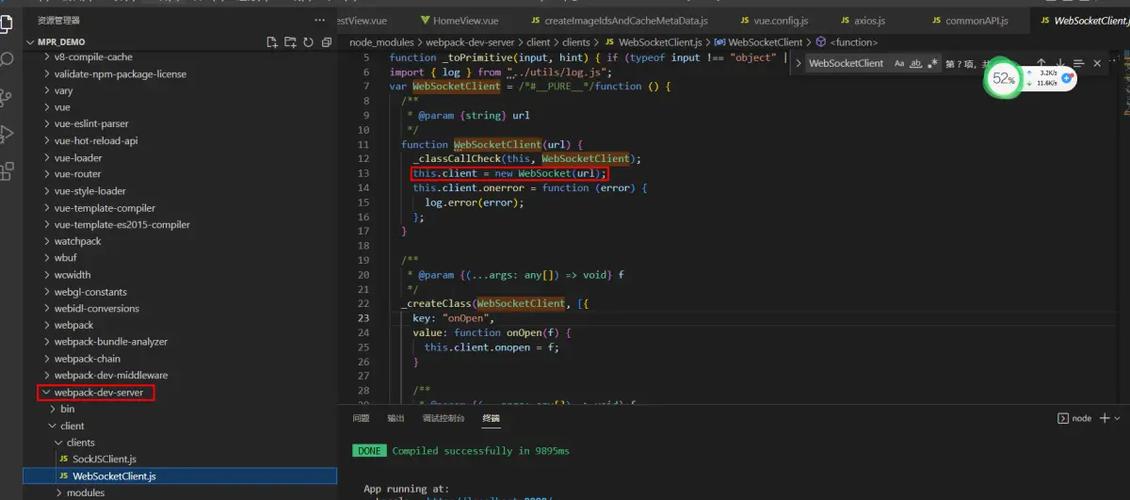Collapse the webpack-dev-server folder
Screen dimensions: 1130x500
[x=46, y=392]
